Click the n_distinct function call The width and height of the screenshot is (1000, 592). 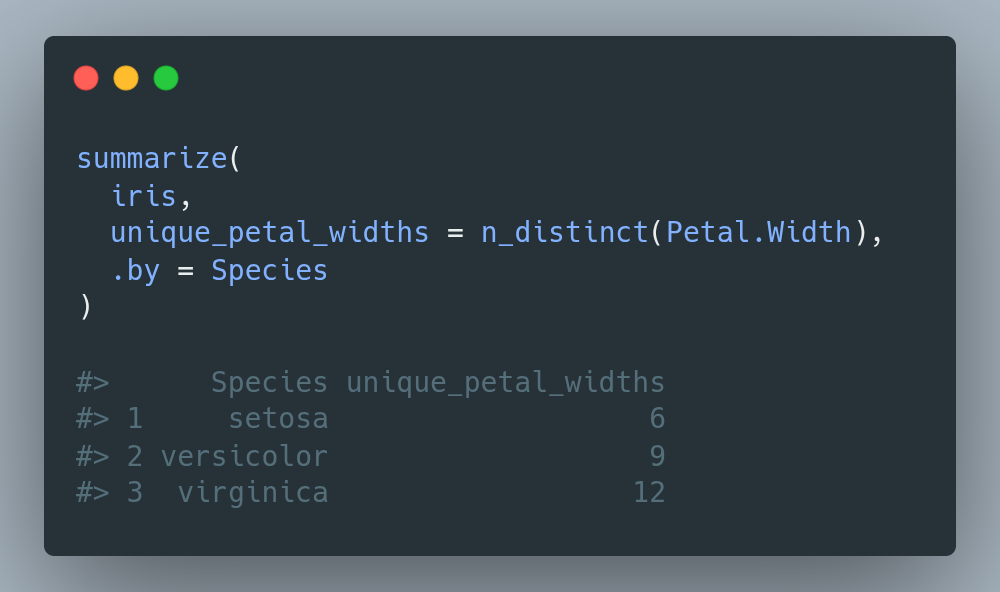click(565, 233)
